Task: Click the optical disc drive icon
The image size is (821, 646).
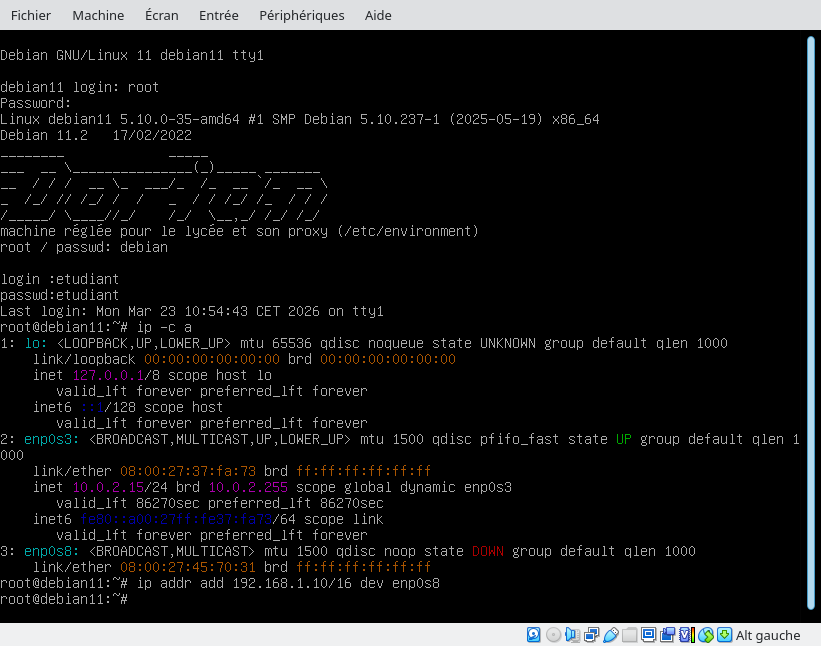Action: pyautogui.click(x=553, y=635)
